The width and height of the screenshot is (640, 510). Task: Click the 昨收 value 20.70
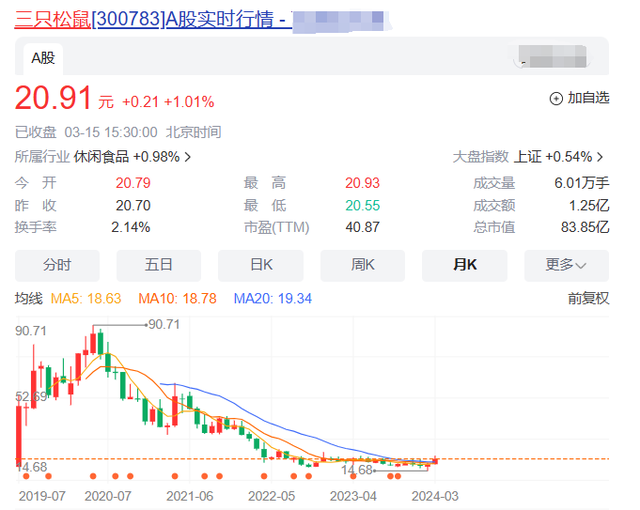tap(133, 206)
